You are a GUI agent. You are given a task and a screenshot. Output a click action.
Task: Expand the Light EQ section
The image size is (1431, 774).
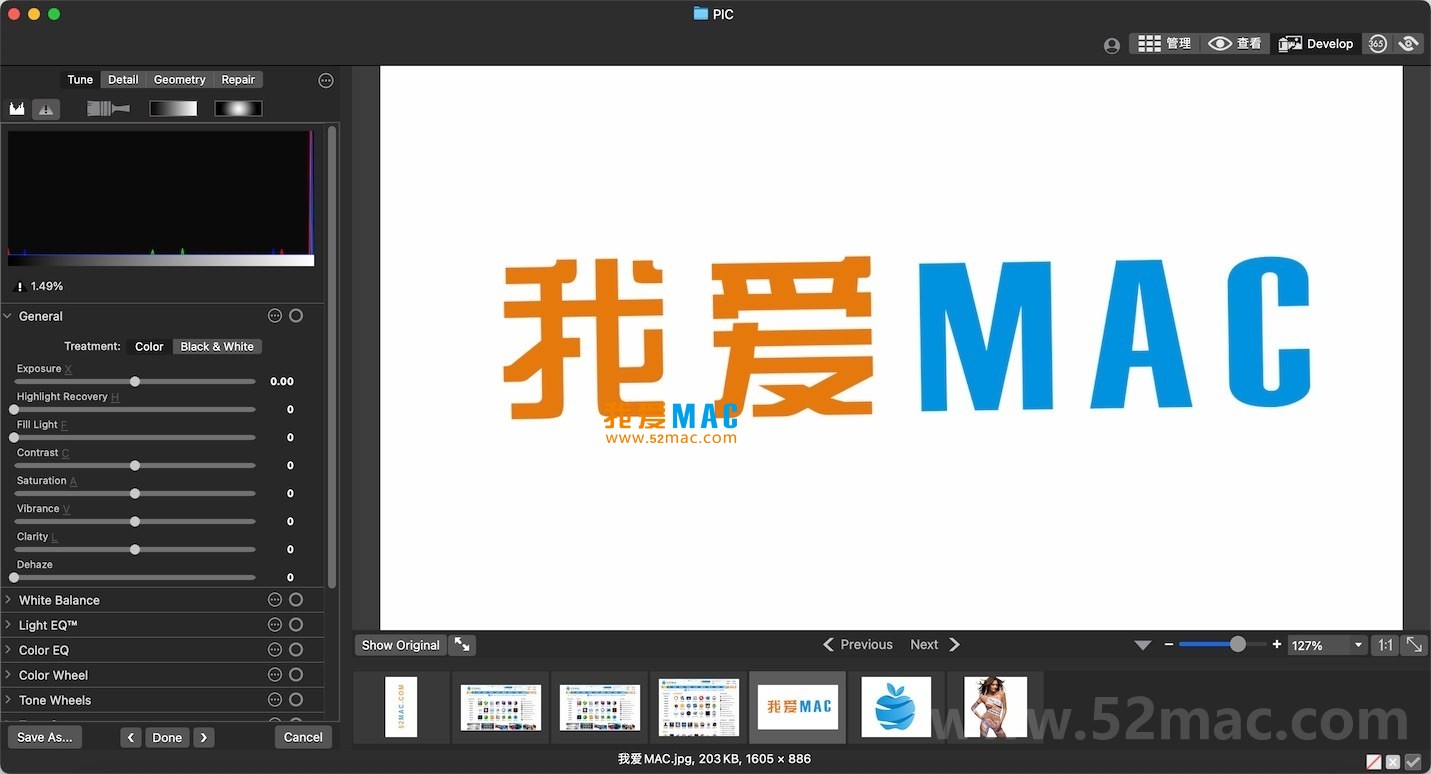click(9, 625)
